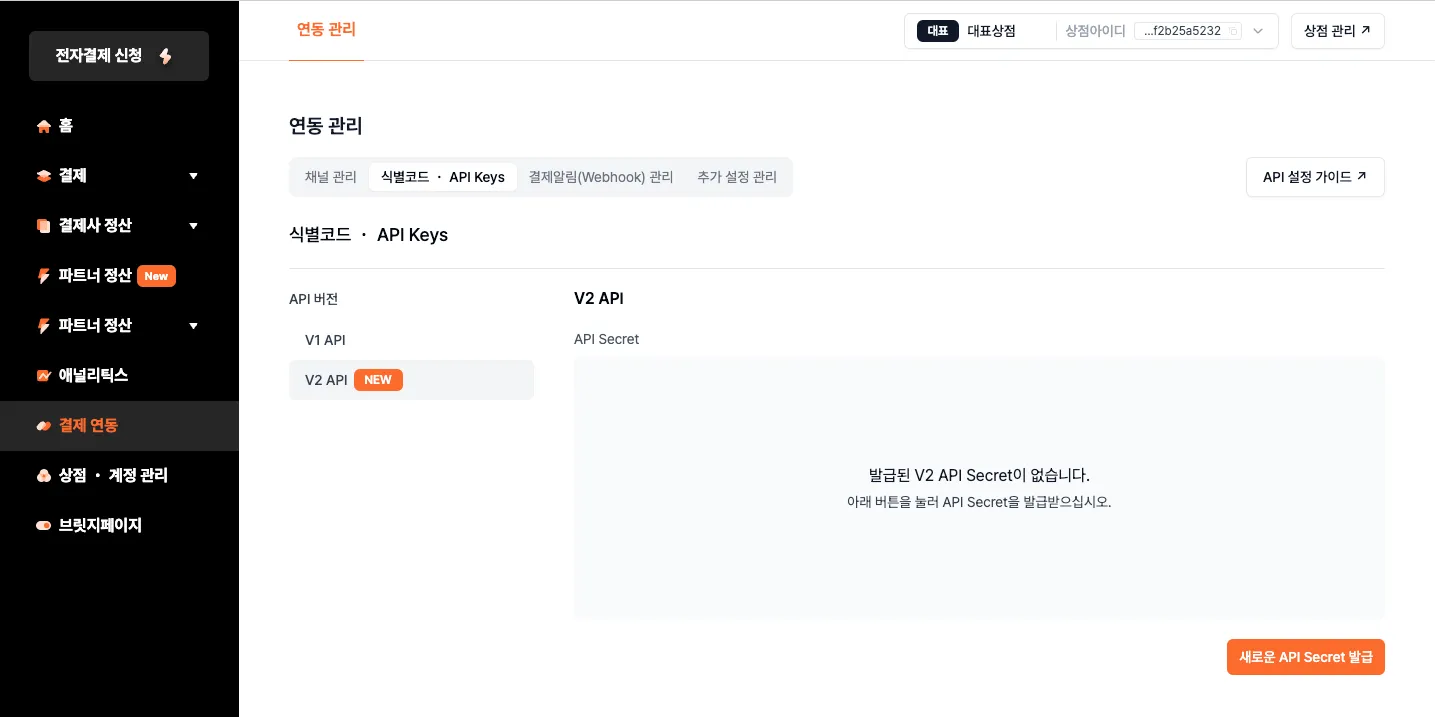Expand the second 파트너 정산 submenu arrow
Image resolution: width=1435 pixels, height=717 pixels.
point(193,326)
